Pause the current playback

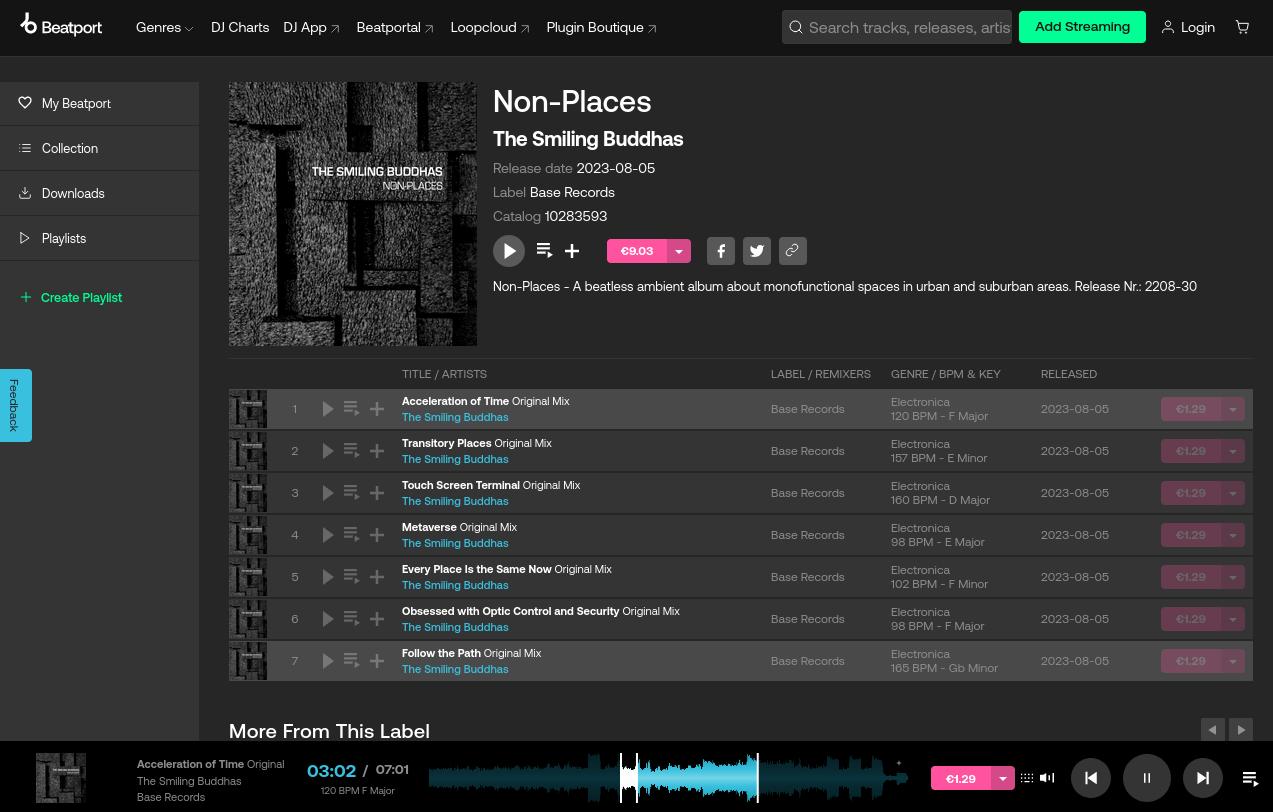[1147, 778]
